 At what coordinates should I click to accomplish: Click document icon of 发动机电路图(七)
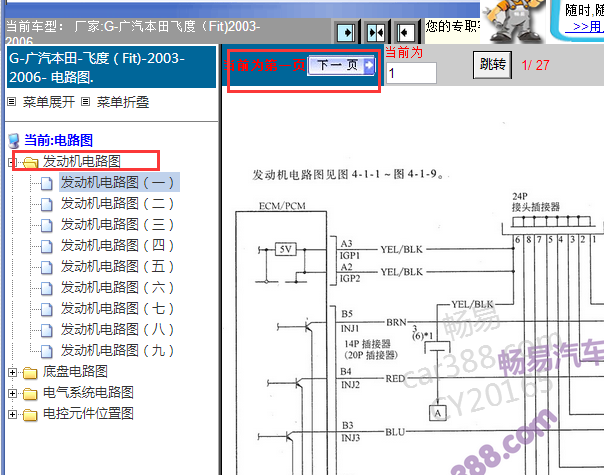(x=47, y=309)
